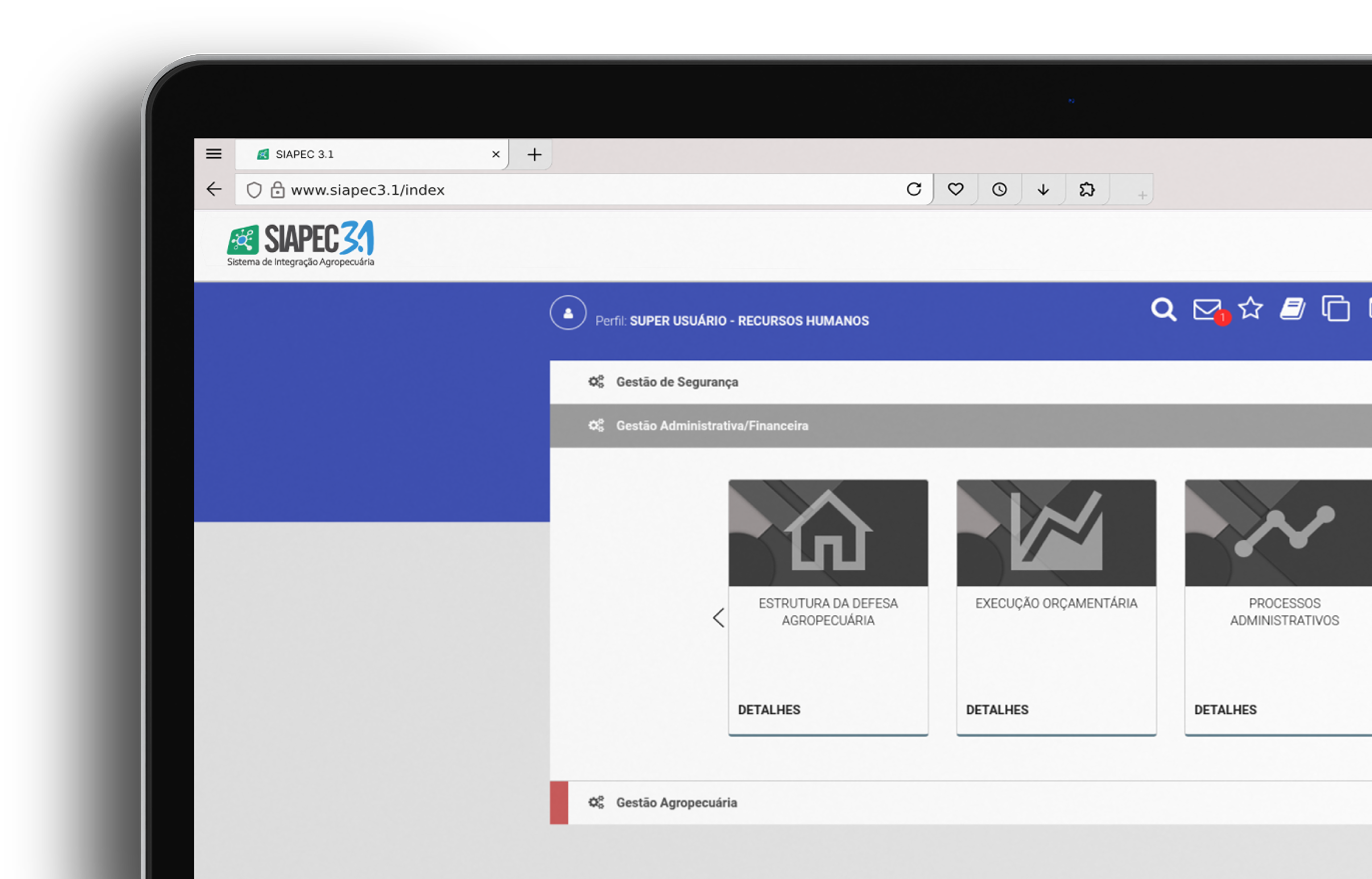Expand Gestão Agropecuária section
The width and height of the screenshot is (1372, 879).
click(x=960, y=802)
